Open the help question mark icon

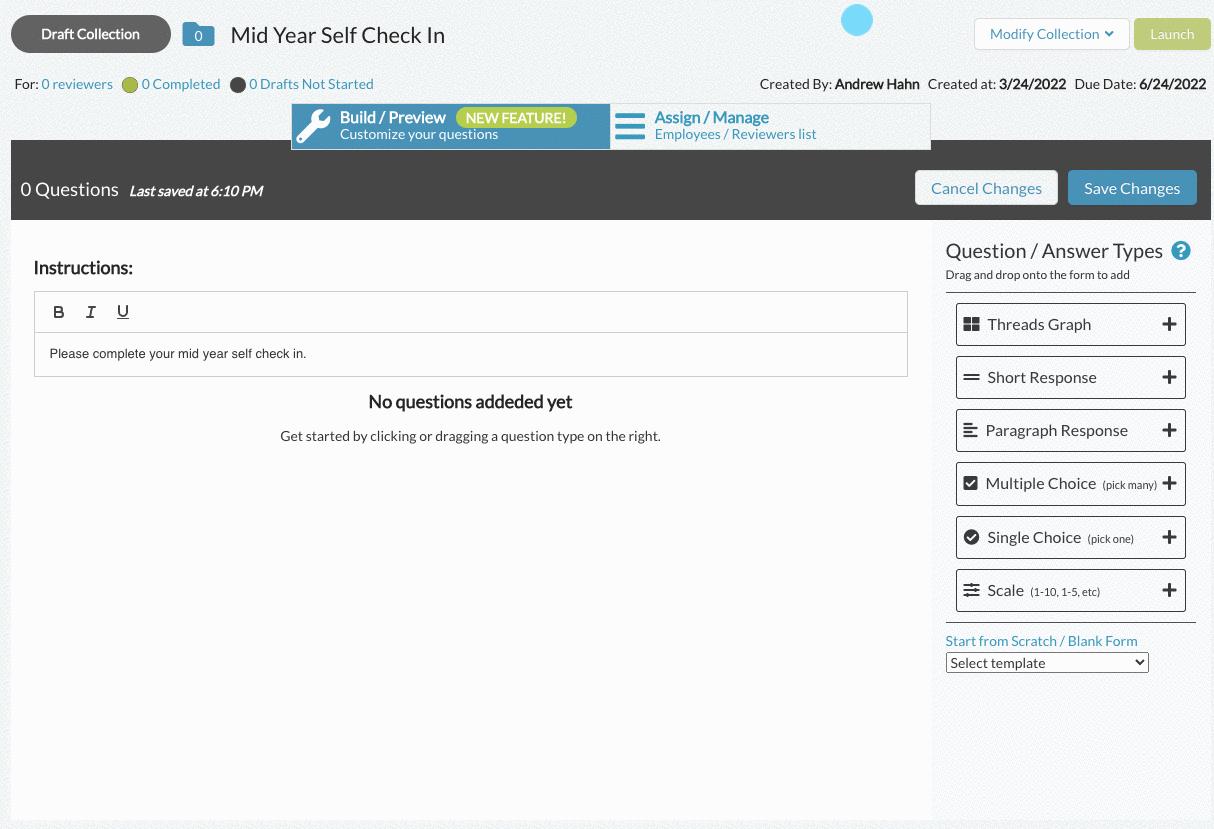(1181, 251)
